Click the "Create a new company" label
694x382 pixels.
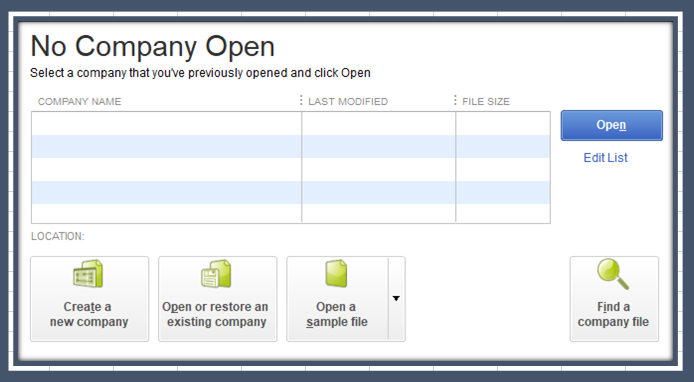pos(89,314)
